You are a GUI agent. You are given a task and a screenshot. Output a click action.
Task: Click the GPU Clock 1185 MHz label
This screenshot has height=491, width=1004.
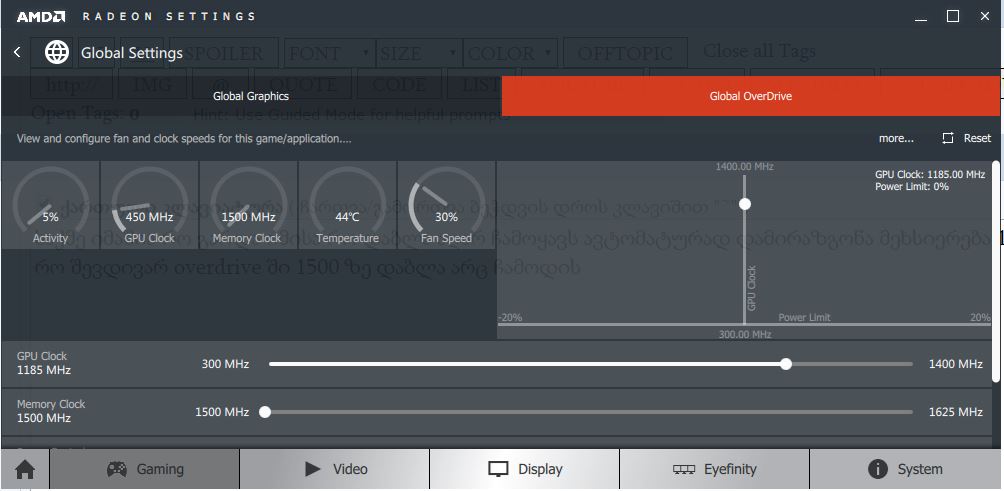click(44, 363)
